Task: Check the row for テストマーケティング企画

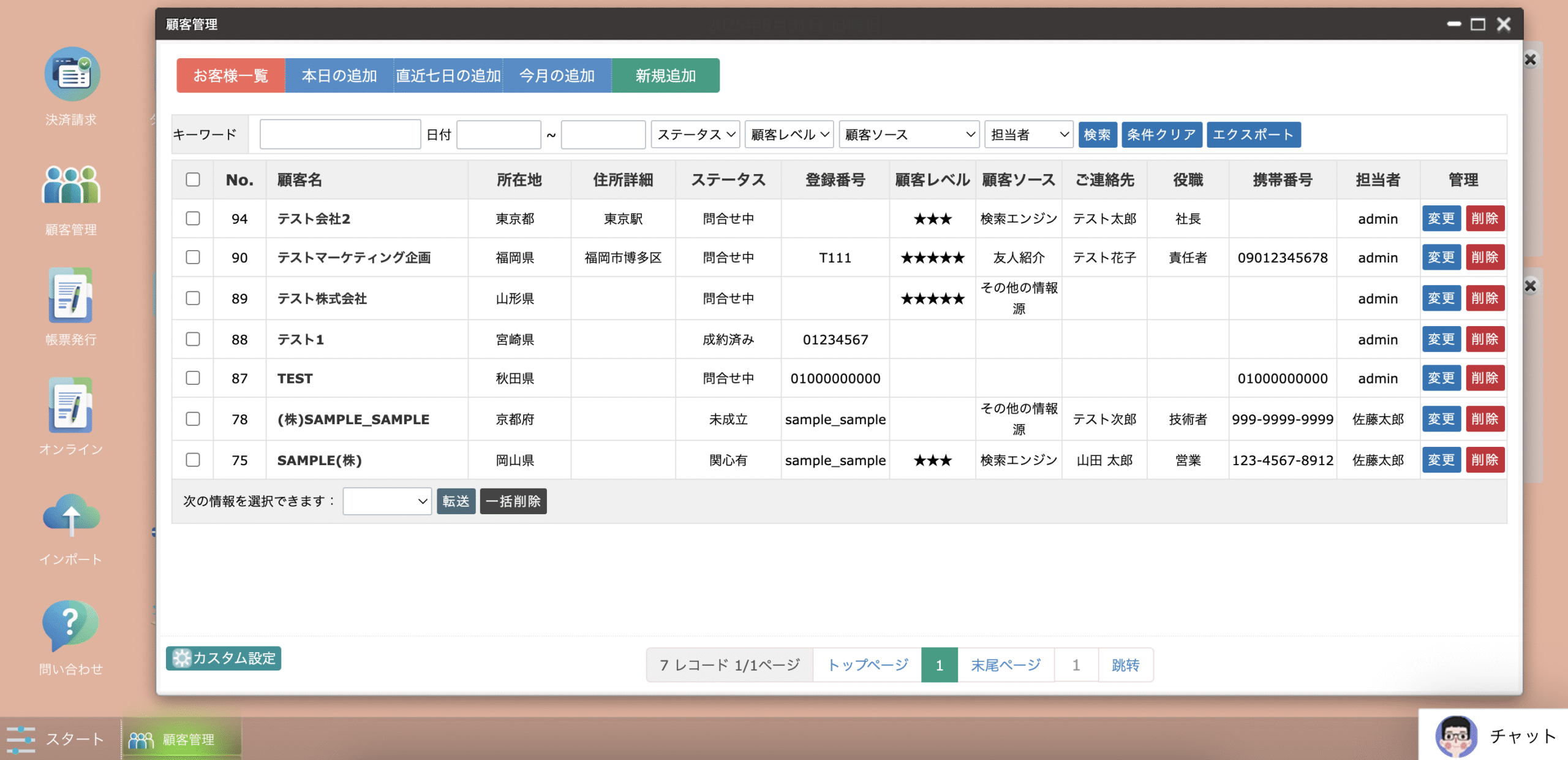Action: click(x=193, y=257)
